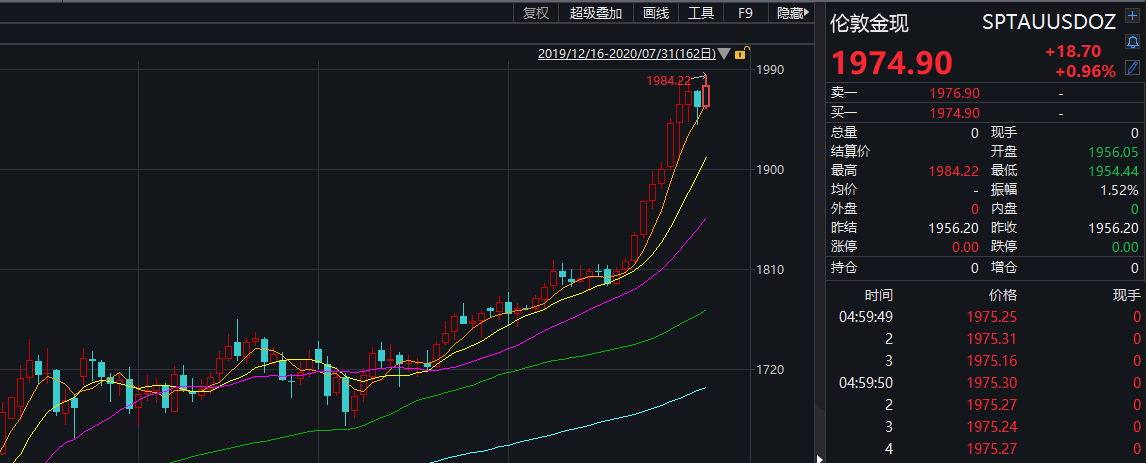
Task: Click the +0.96% change percentage
Action: click(1085, 72)
